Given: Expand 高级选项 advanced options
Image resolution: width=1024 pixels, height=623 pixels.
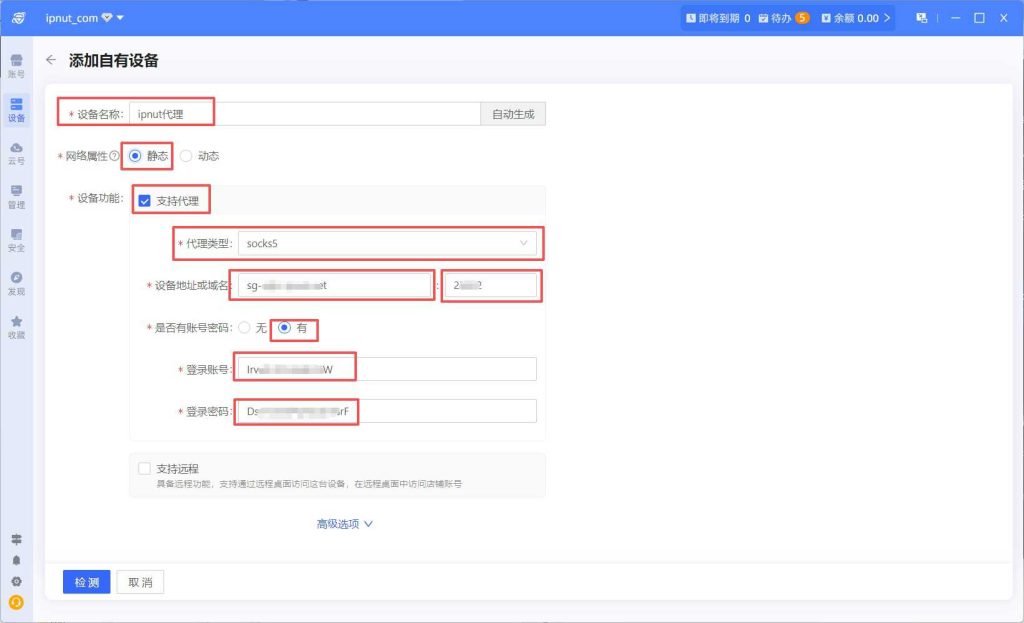Looking at the screenshot, I should 344,524.
